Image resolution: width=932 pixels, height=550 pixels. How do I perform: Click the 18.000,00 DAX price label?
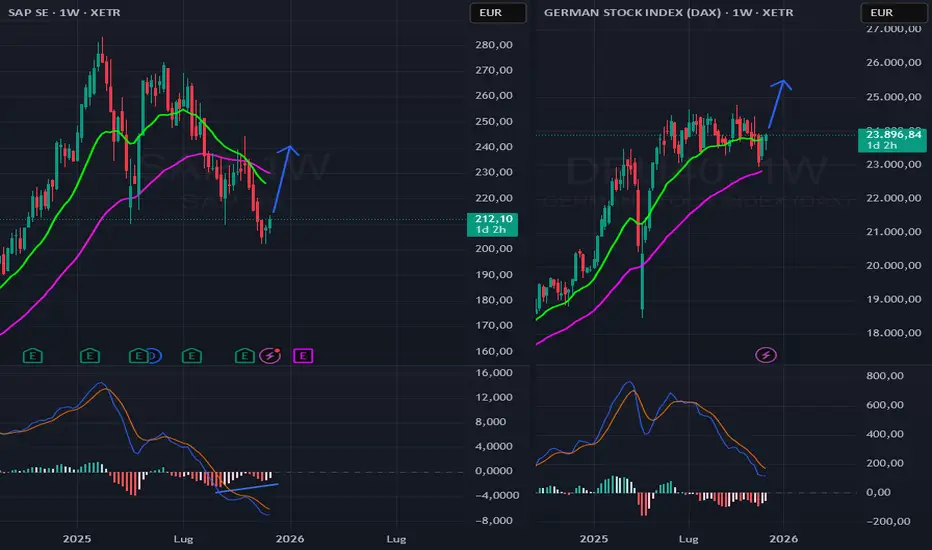tap(894, 333)
